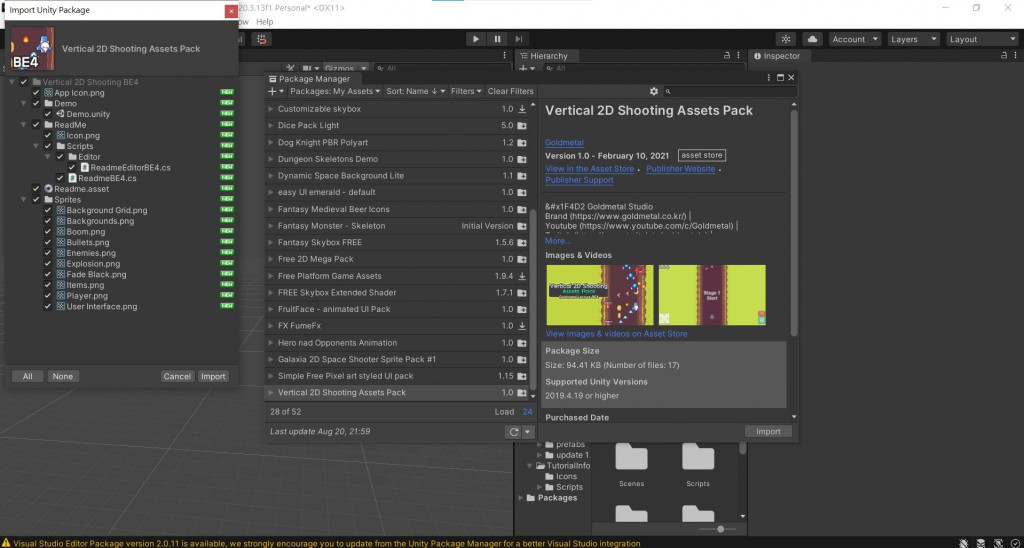Screen dimensions: 1024x548
Task: Open the Scene view three-dot menu
Action: (x=504, y=56)
